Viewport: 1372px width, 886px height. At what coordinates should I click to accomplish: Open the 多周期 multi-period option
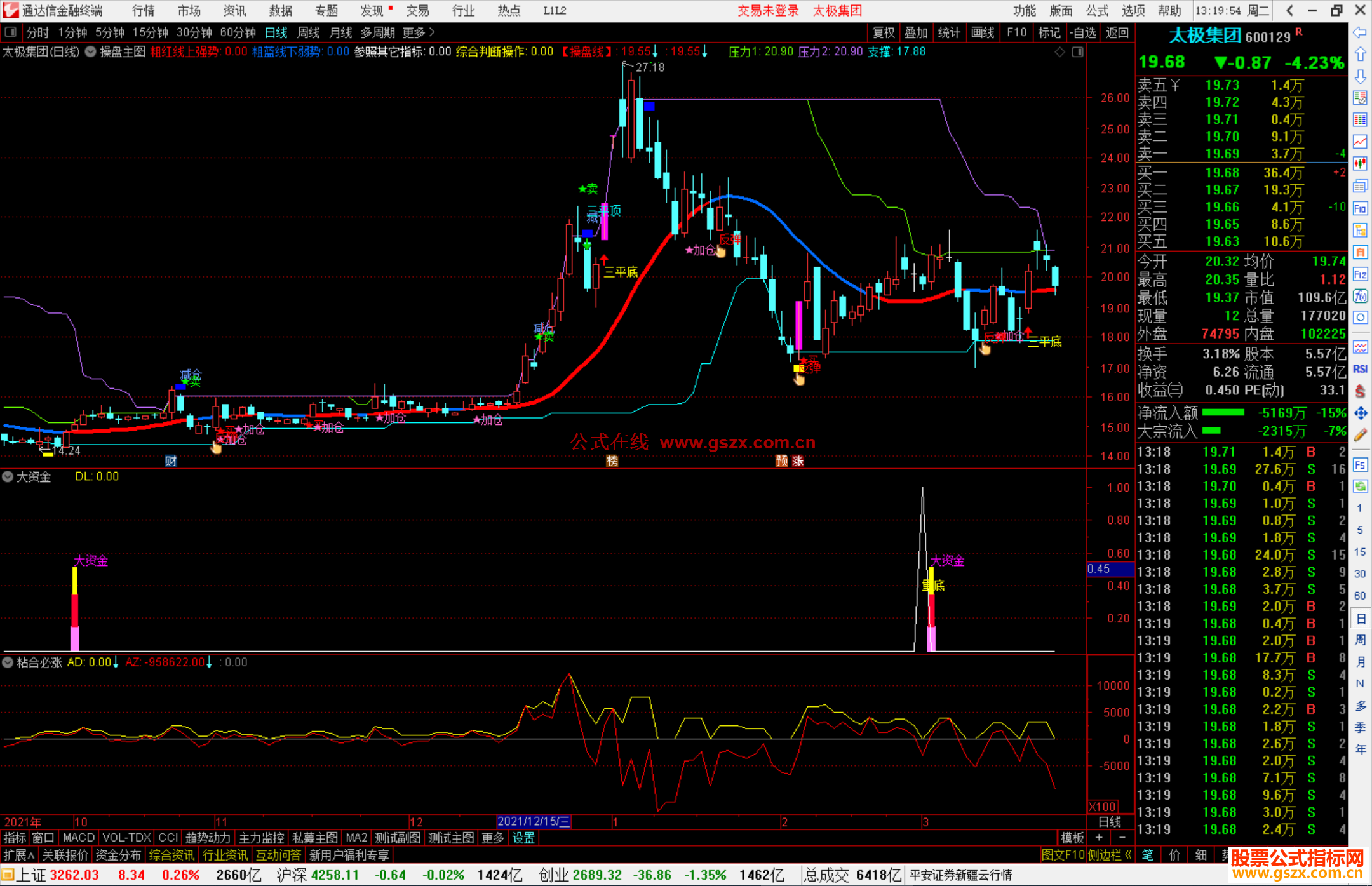coord(378,32)
